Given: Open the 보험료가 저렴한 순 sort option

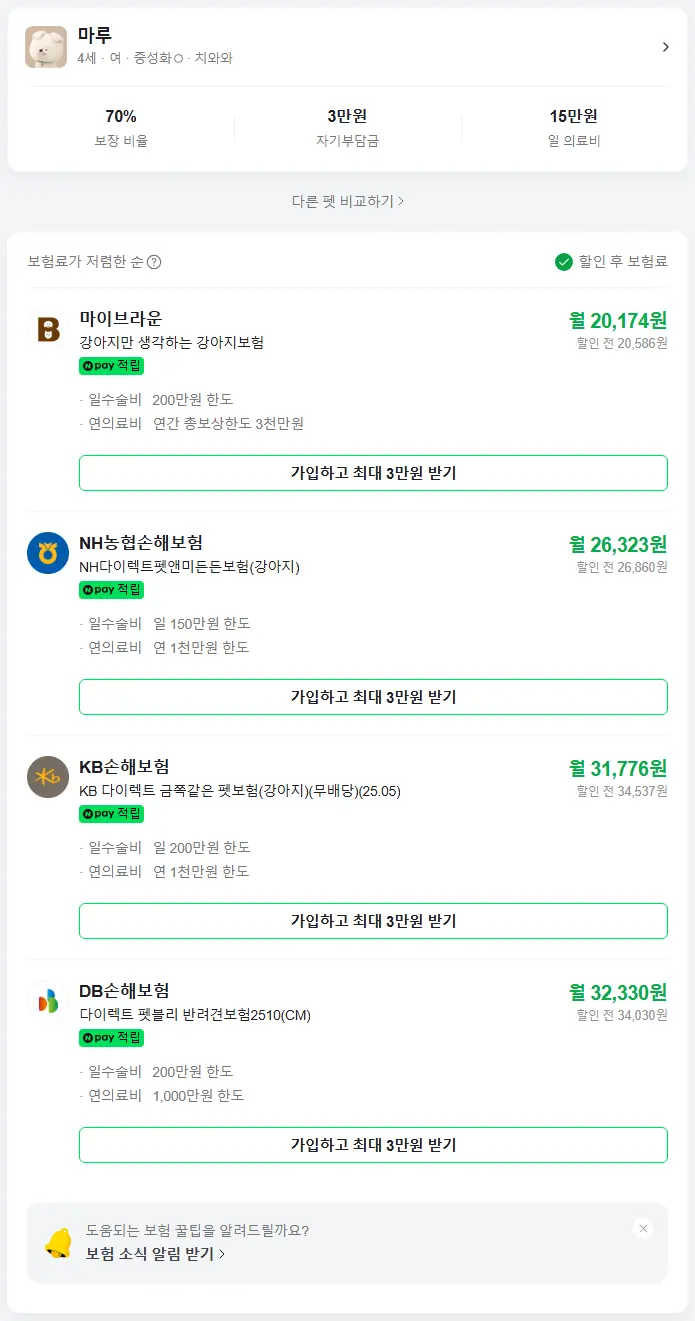Looking at the screenshot, I should point(86,262).
